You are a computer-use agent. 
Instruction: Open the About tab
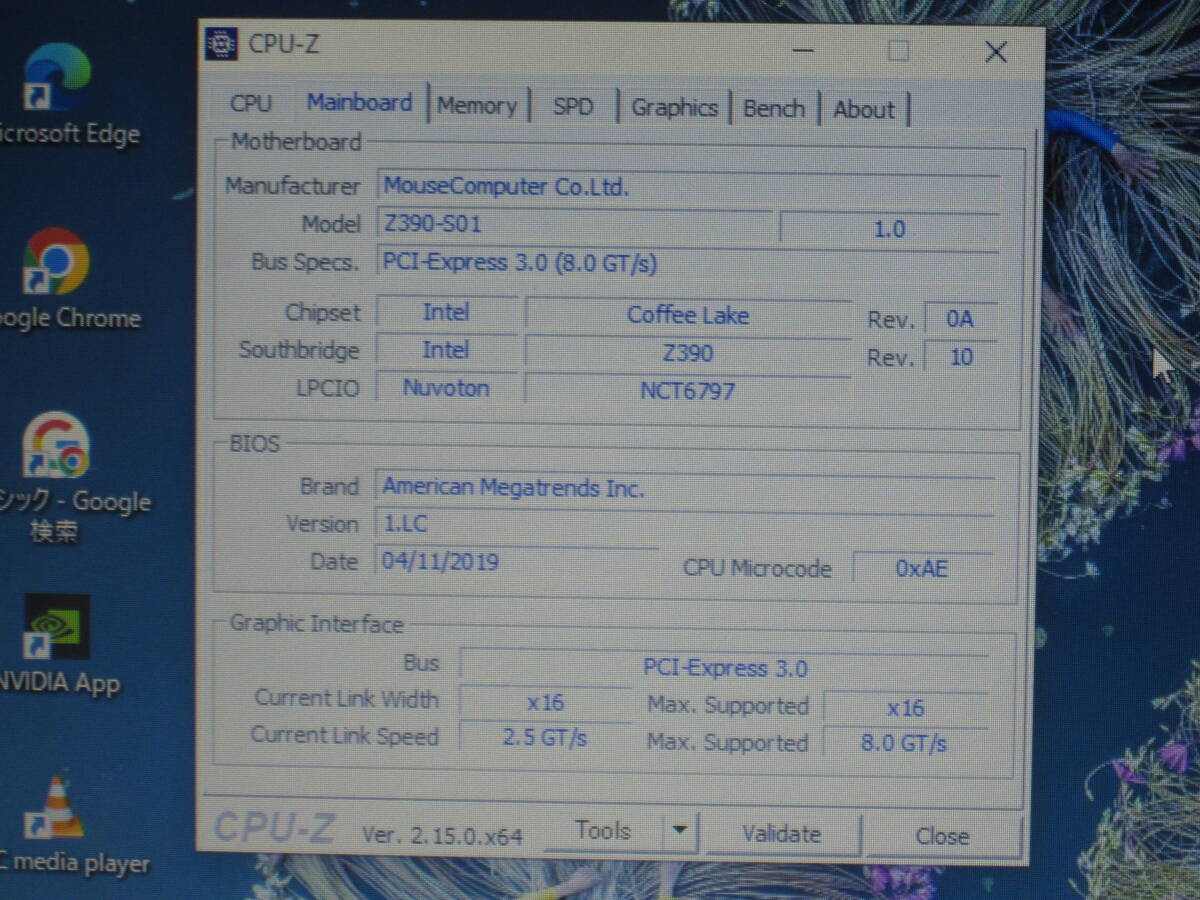tap(864, 110)
